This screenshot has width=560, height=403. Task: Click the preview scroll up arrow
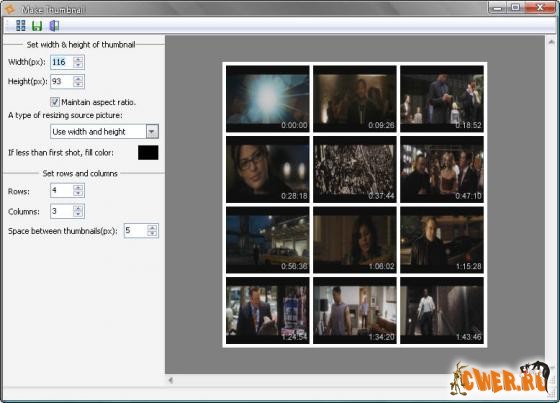[551, 42]
